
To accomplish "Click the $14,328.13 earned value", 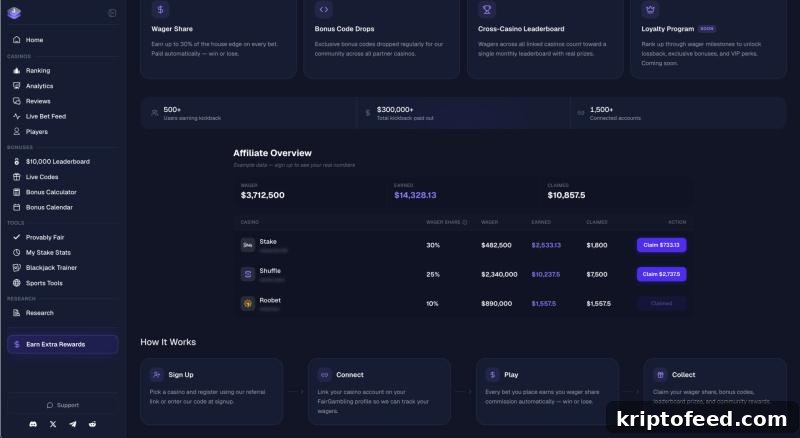I will point(415,195).
